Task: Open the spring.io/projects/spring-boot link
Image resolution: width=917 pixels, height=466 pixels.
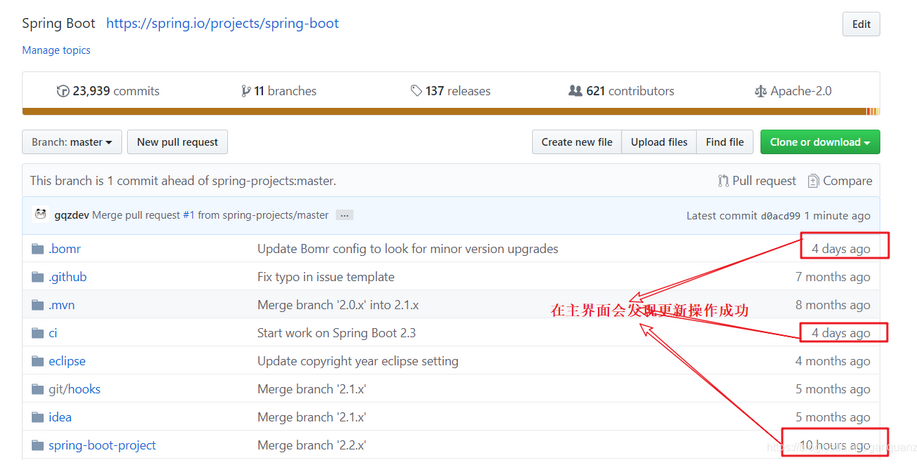Action: pyautogui.click(x=222, y=23)
